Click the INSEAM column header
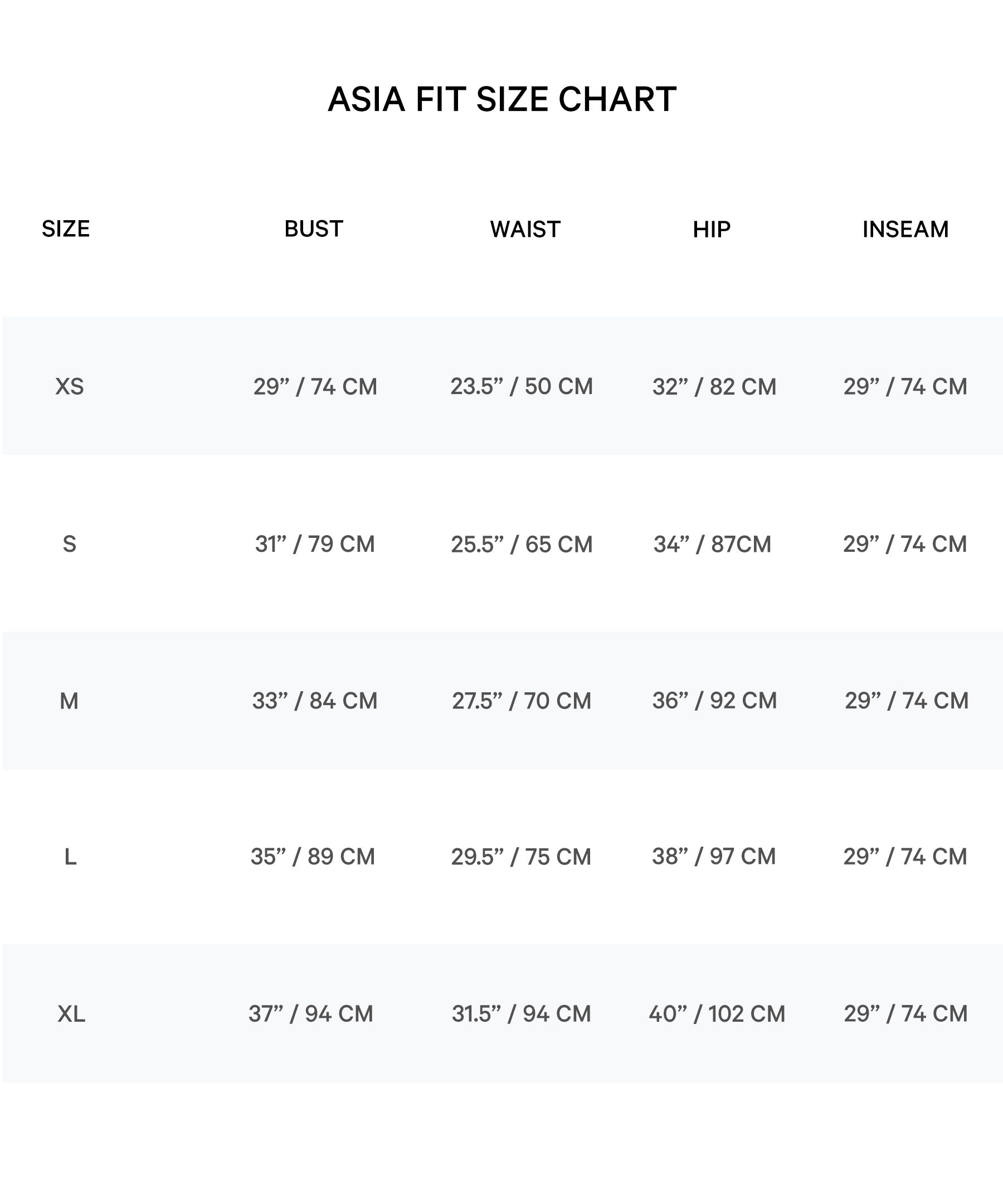This screenshot has width=1003, height=1204. [x=905, y=229]
